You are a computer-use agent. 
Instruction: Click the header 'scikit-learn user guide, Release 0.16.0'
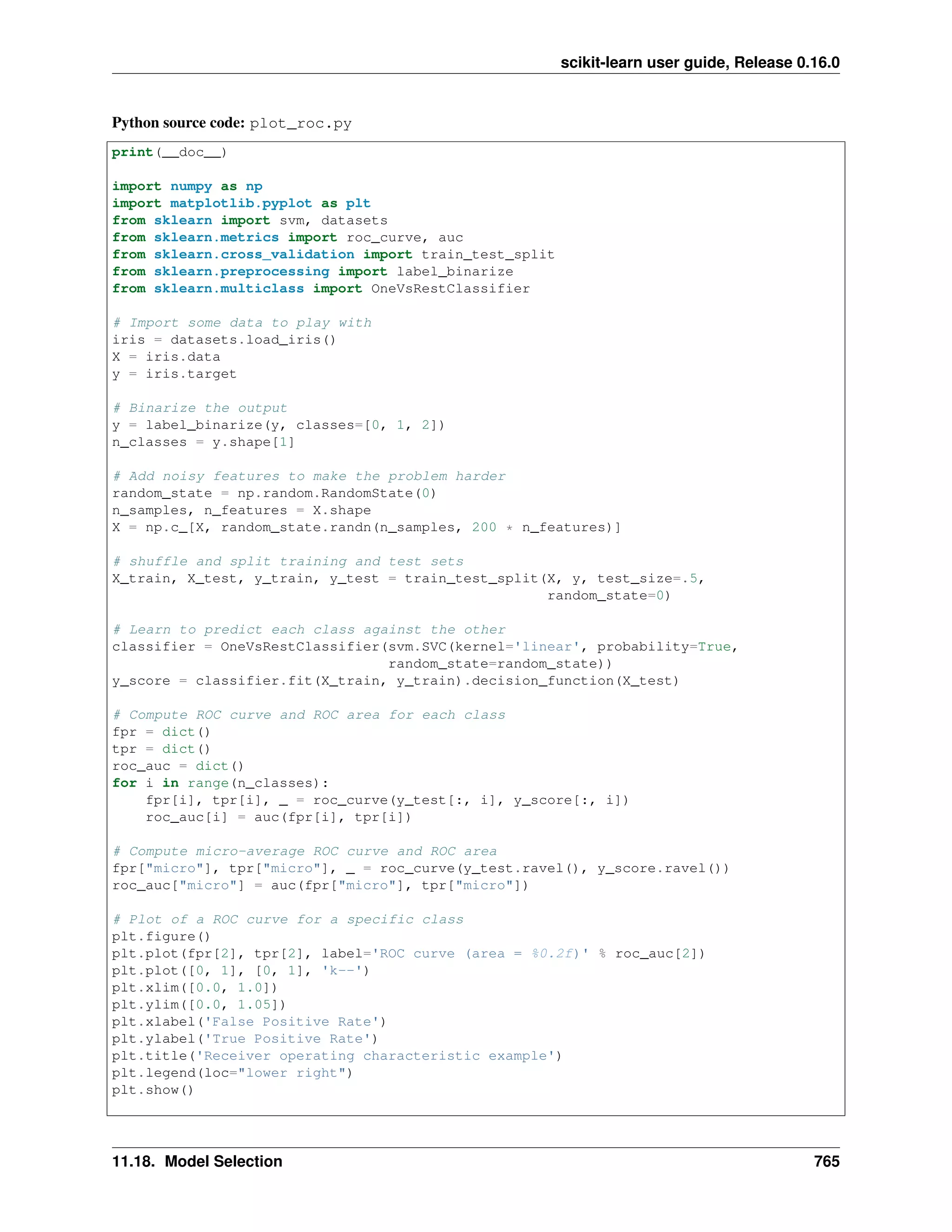[x=700, y=63]
